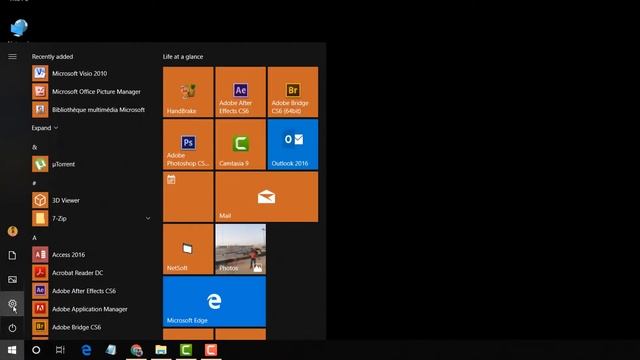The height and width of the screenshot is (360, 640).
Task: Click the HandBrake tile
Action: point(188,92)
